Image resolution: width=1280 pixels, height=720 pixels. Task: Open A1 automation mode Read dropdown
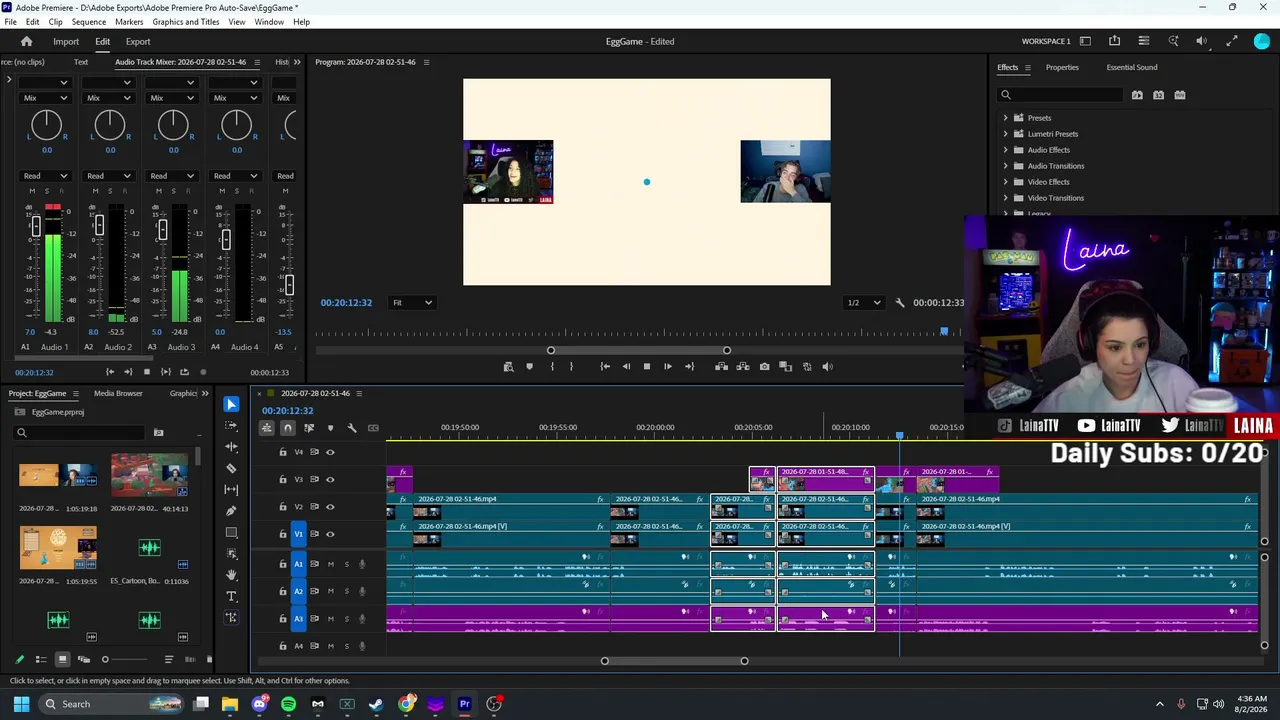(x=45, y=176)
